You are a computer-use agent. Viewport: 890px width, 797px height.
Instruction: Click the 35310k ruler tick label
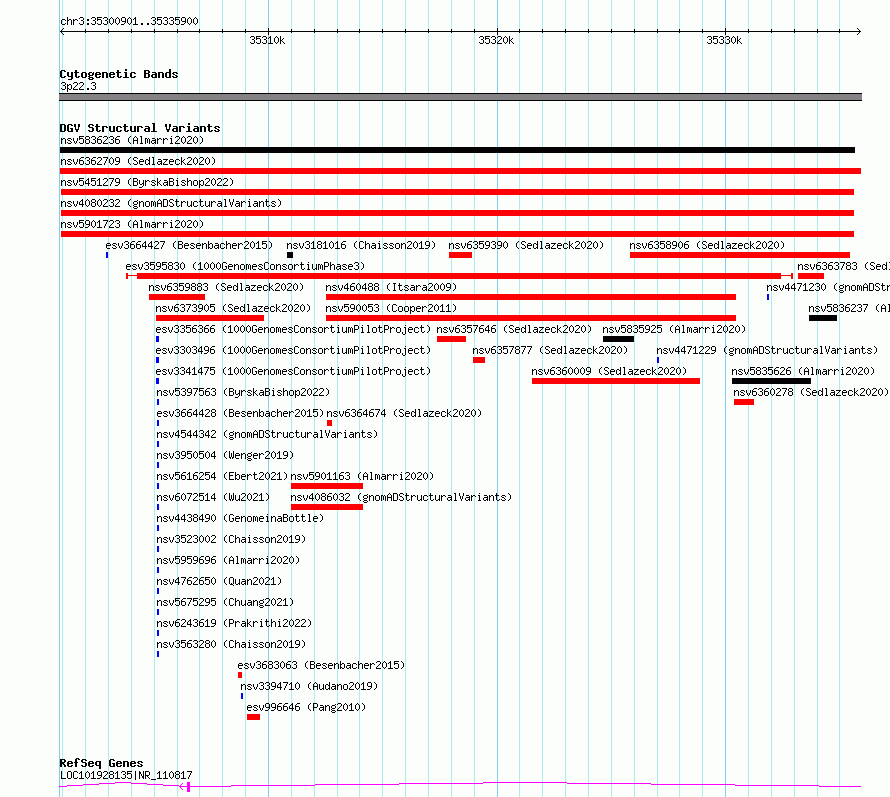point(267,40)
